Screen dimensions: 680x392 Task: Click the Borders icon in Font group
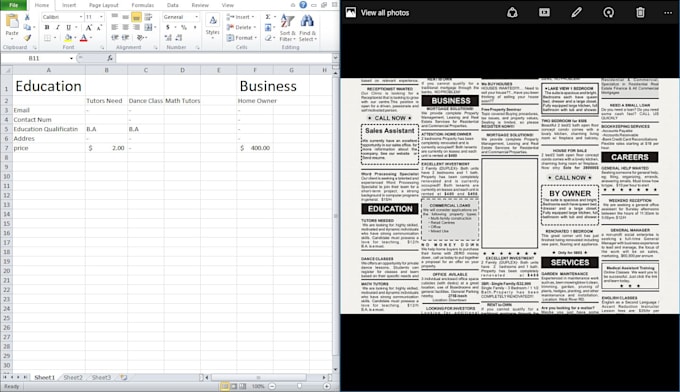click(48, 38)
